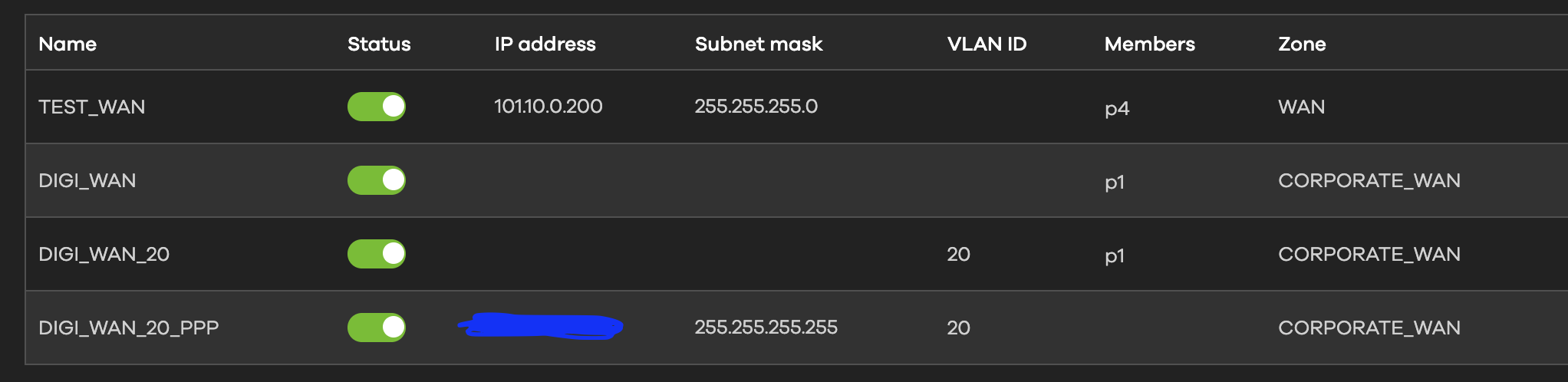Click the Status column header
1568x382 pixels.
tap(379, 44)
